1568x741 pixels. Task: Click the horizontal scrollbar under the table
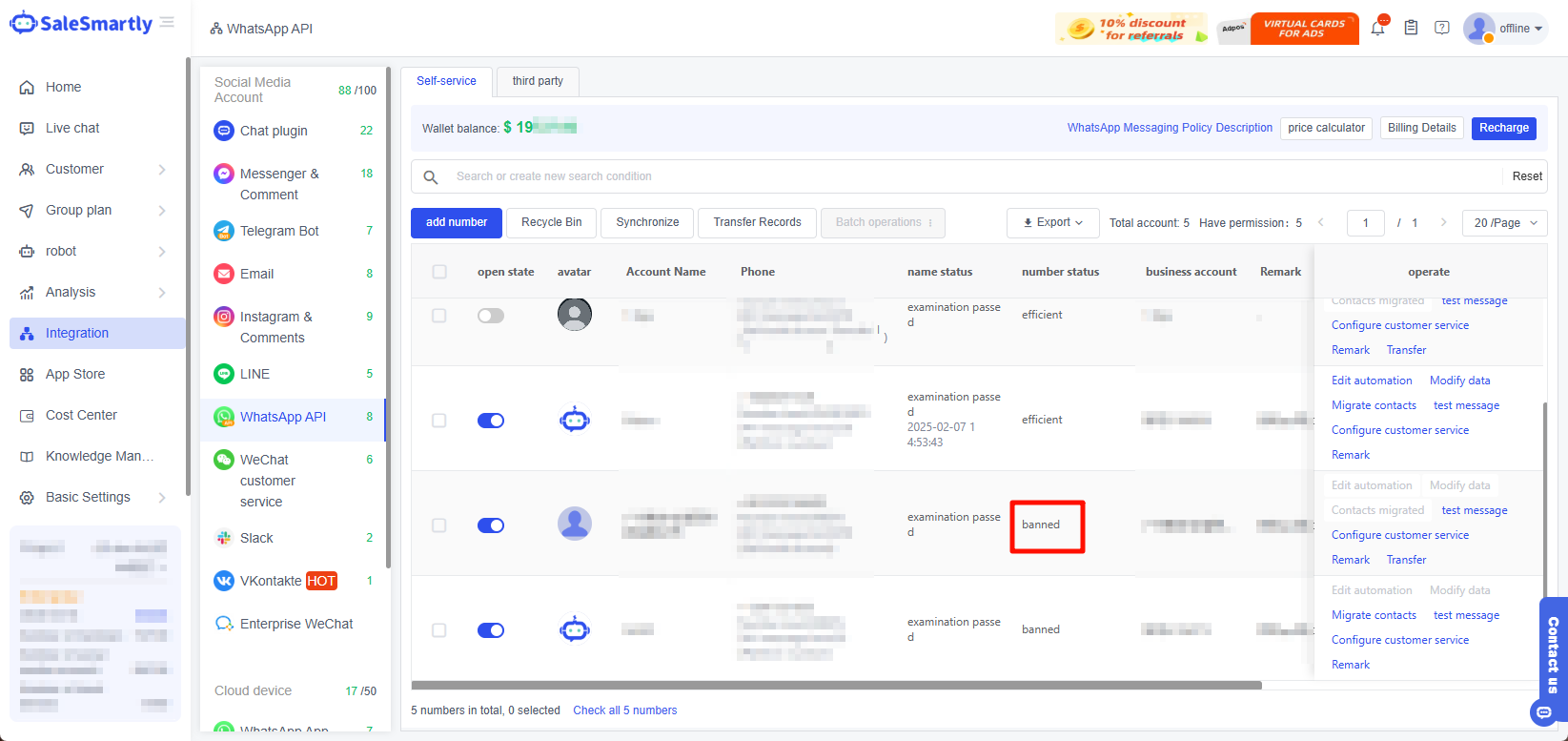tap(836, 685)
